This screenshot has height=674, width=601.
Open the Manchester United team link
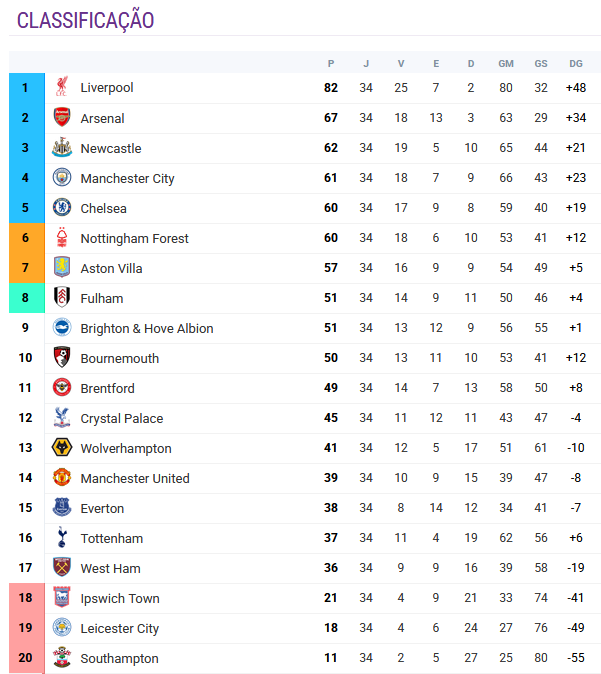(x=135, y=479)
